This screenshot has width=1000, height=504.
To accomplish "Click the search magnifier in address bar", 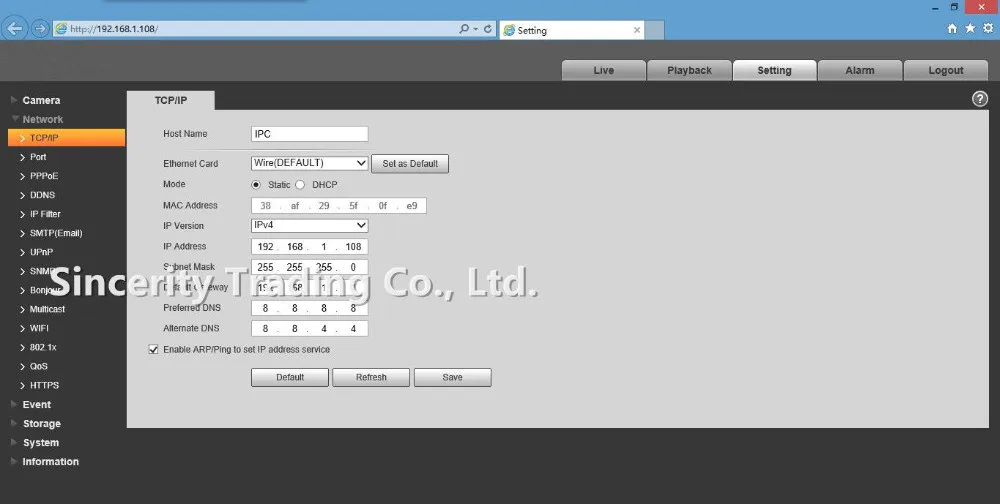I will pos(464,29).
